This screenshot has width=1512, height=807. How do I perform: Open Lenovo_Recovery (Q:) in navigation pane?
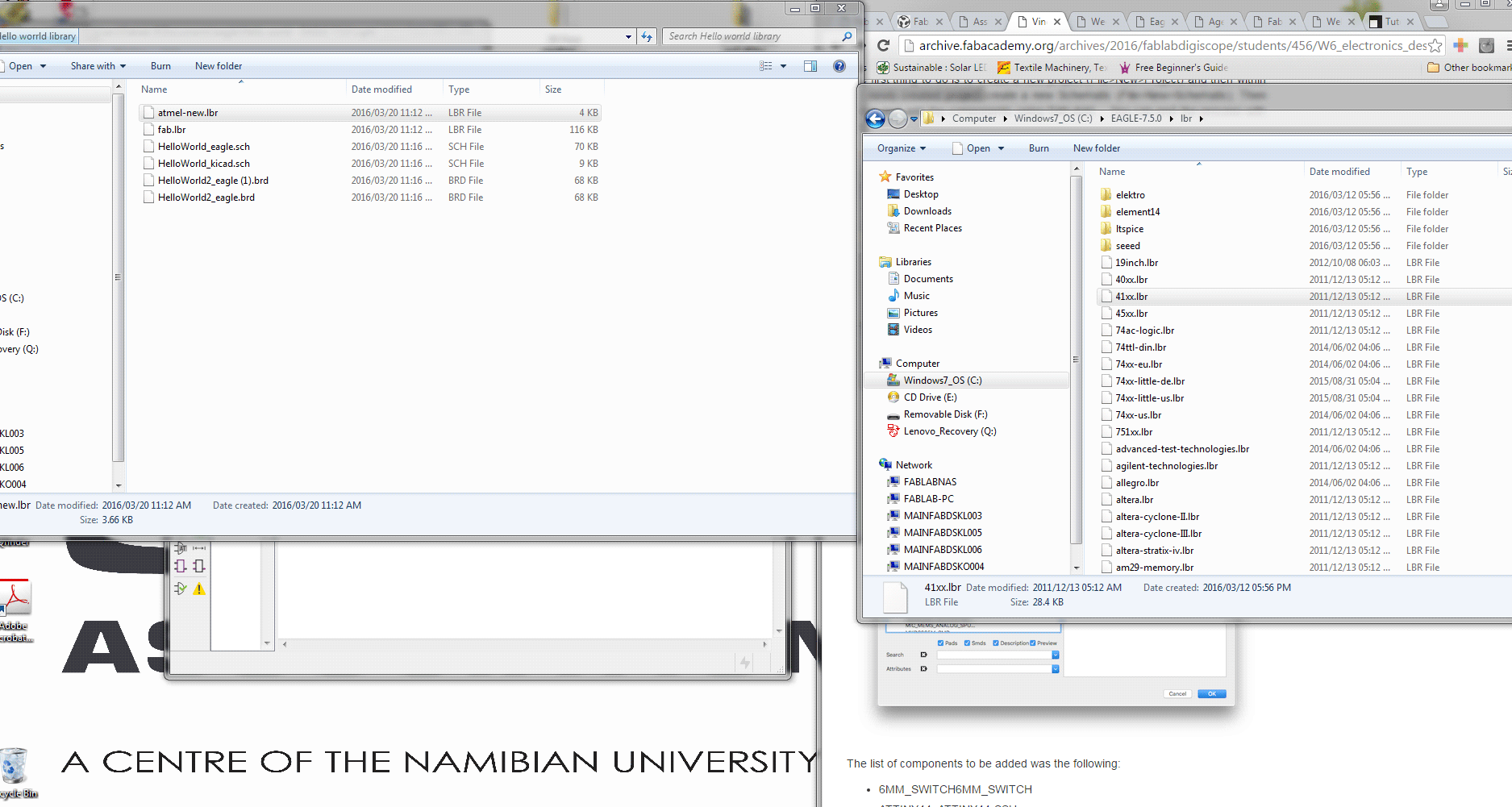[x=949, y=431]
